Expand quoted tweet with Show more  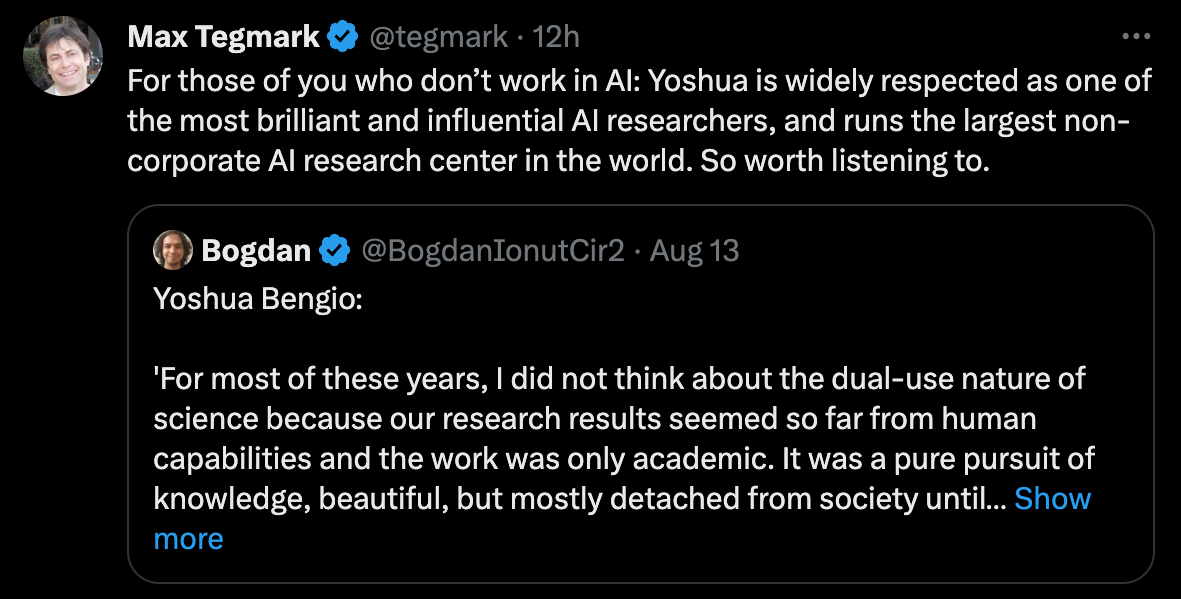[622, 518]
